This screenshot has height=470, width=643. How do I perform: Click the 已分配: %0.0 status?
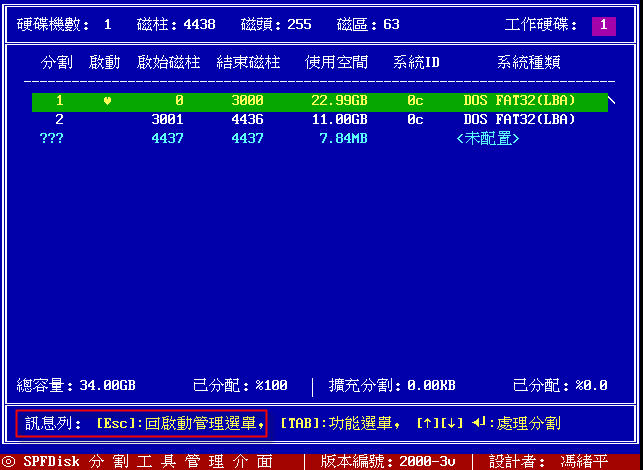click(x=561, y=386)
